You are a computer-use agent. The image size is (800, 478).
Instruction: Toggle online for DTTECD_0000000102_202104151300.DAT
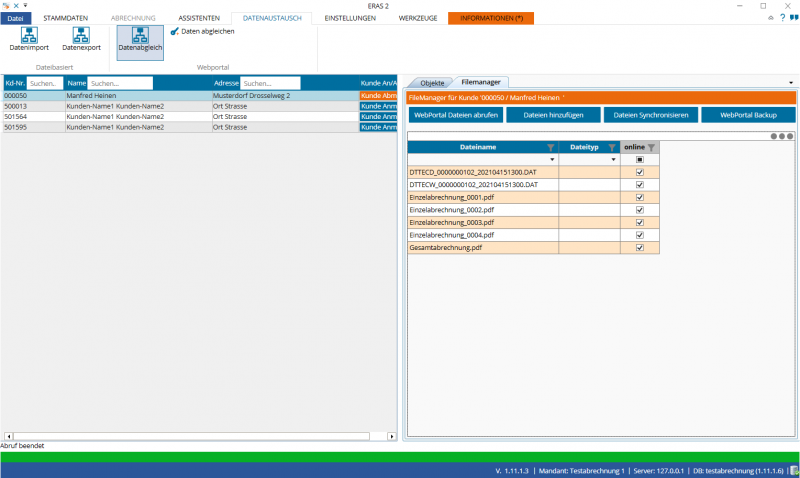640,172
